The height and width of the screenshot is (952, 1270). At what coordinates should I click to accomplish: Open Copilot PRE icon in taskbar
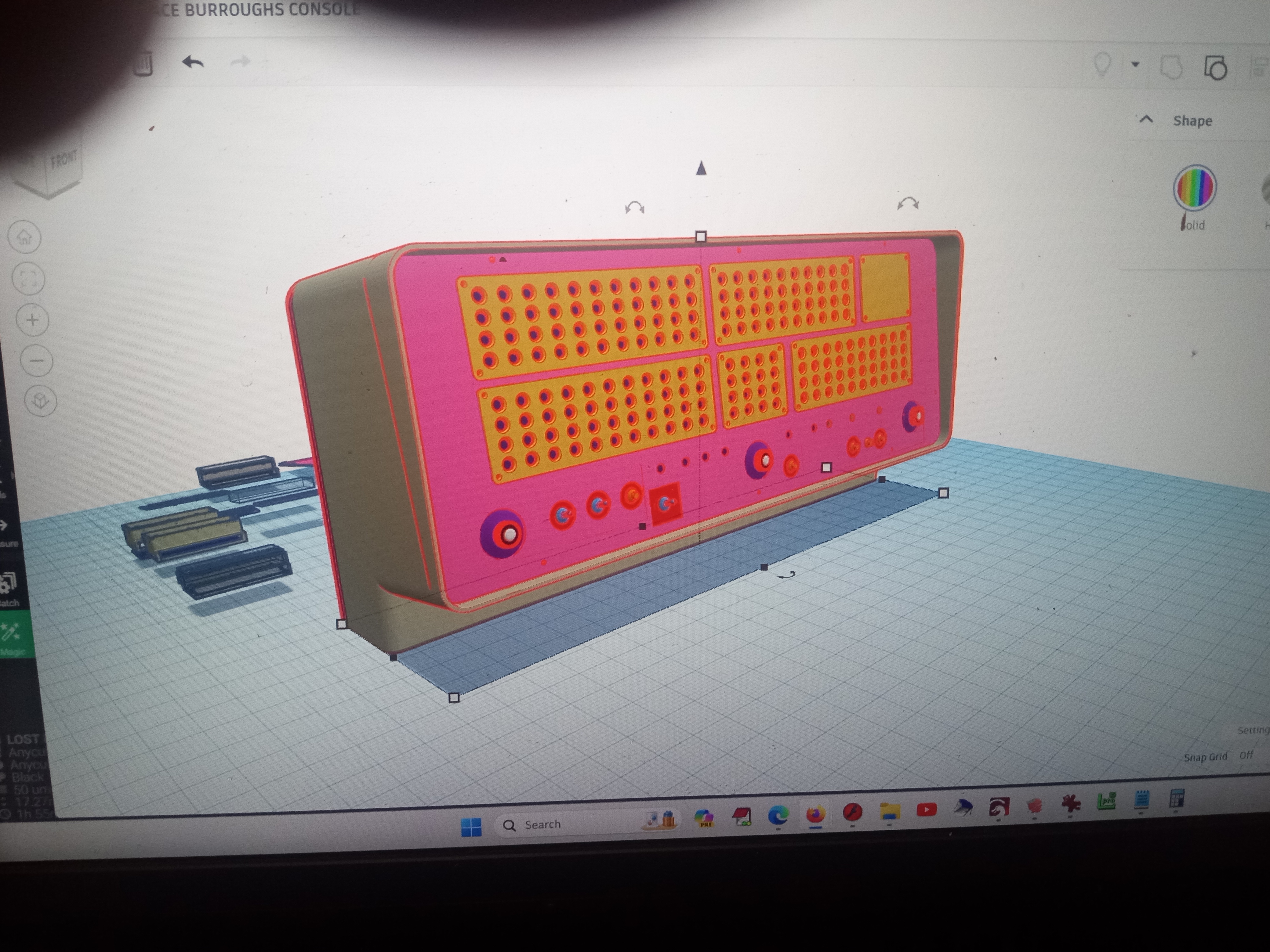click(x=705, y=817)
